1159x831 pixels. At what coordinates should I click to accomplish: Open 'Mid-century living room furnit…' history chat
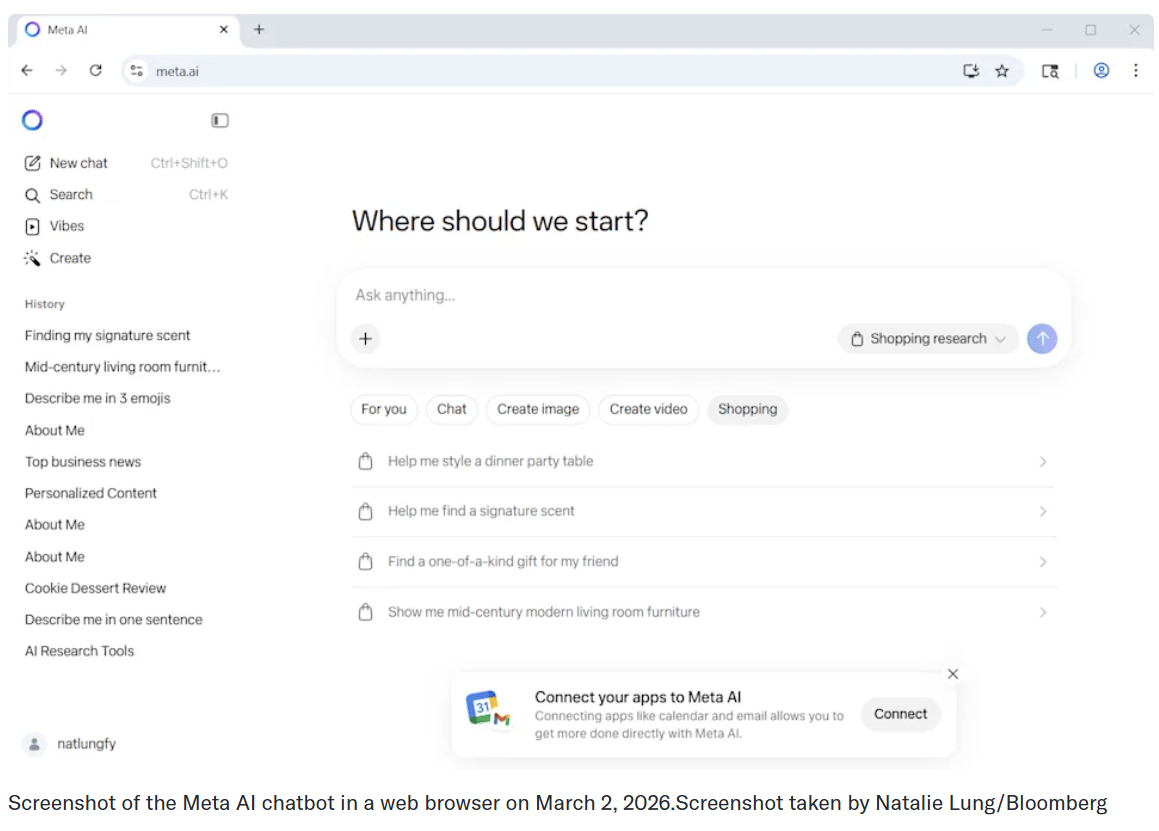(123, 367)
